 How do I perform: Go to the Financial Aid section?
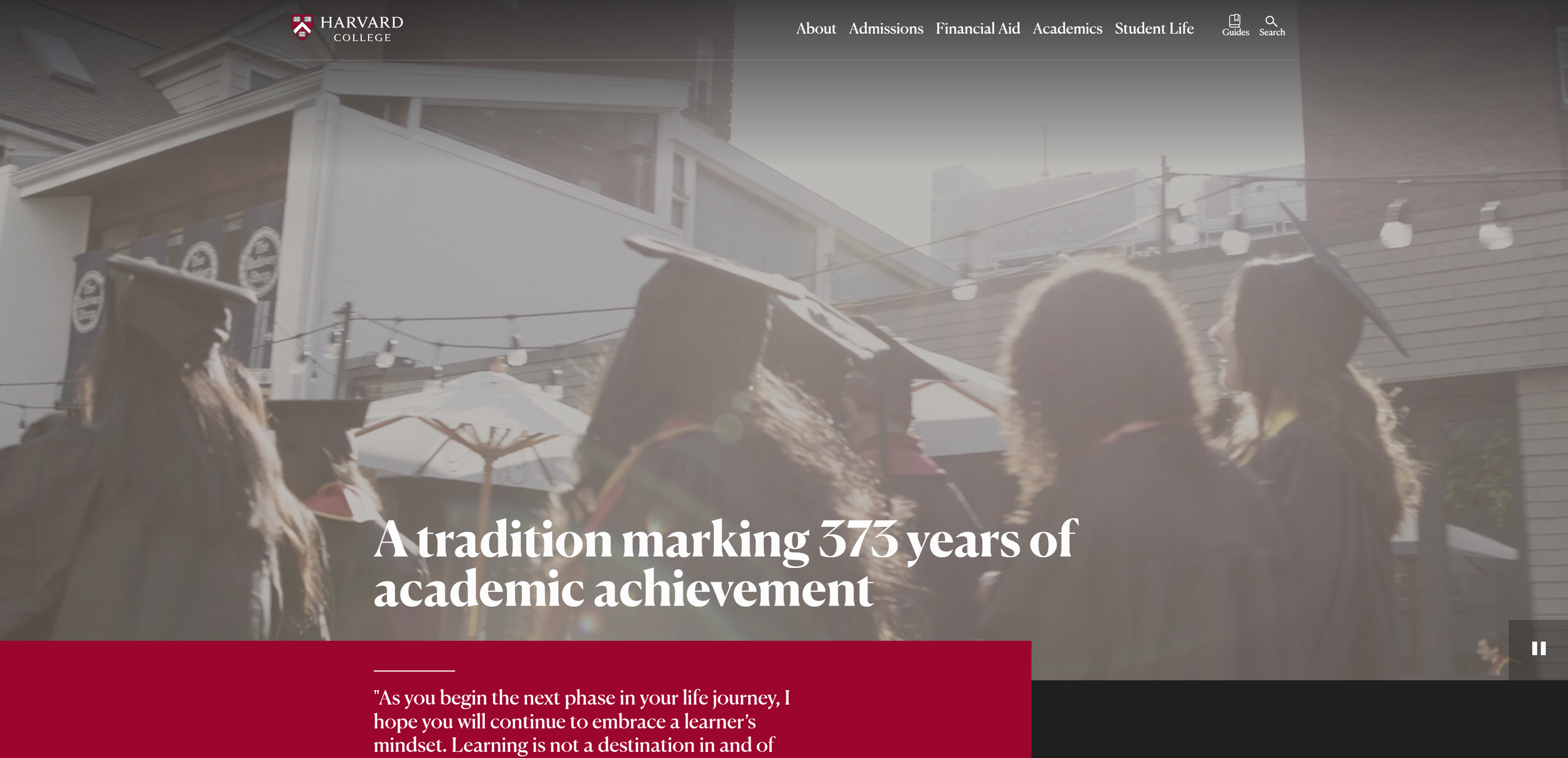click(977, 29)
